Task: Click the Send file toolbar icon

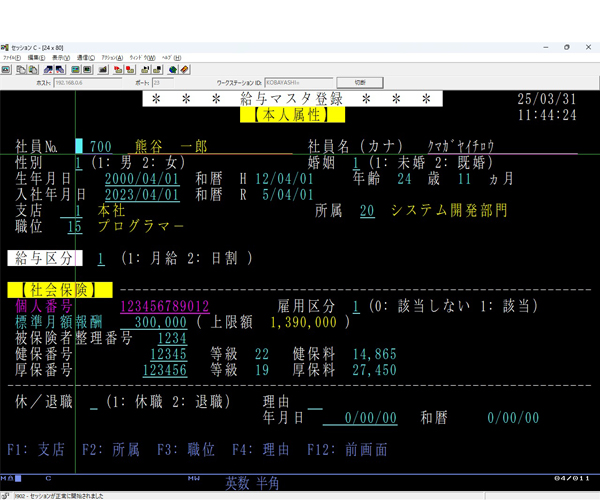Action: [x=46, y=69]
